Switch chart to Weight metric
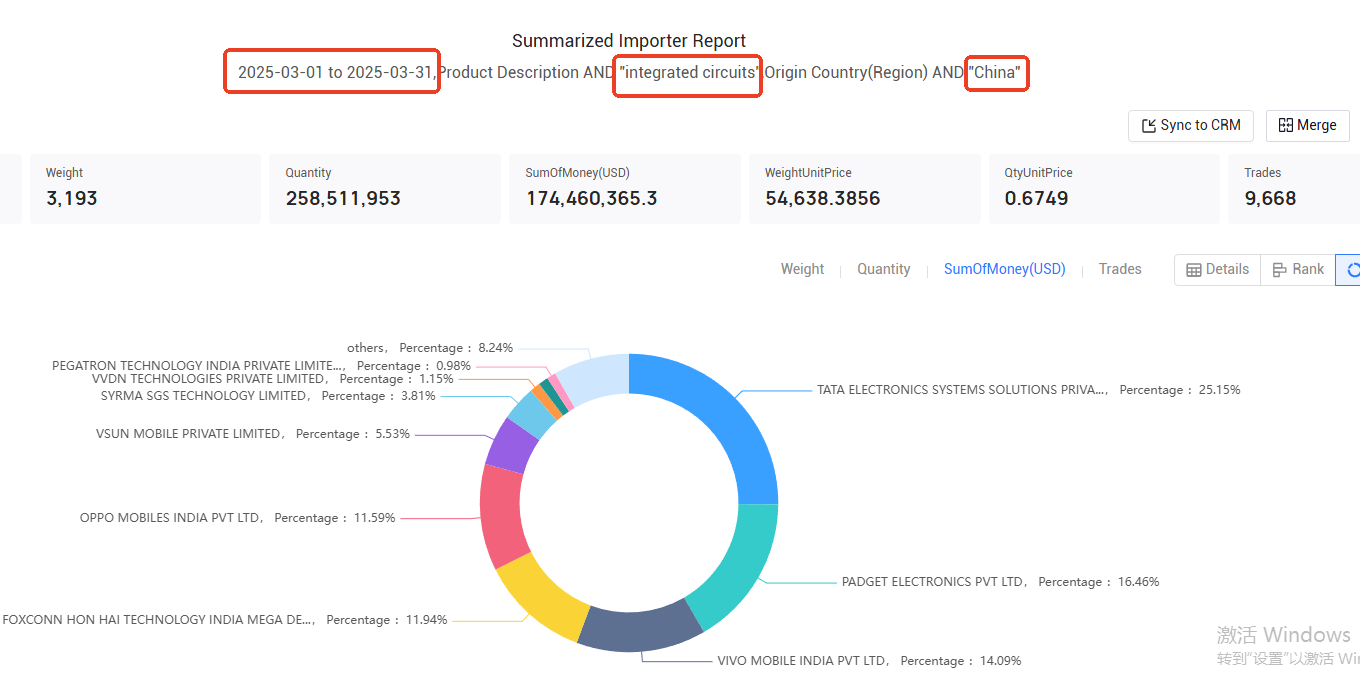 pyautogui.click(x=802, y=269)
